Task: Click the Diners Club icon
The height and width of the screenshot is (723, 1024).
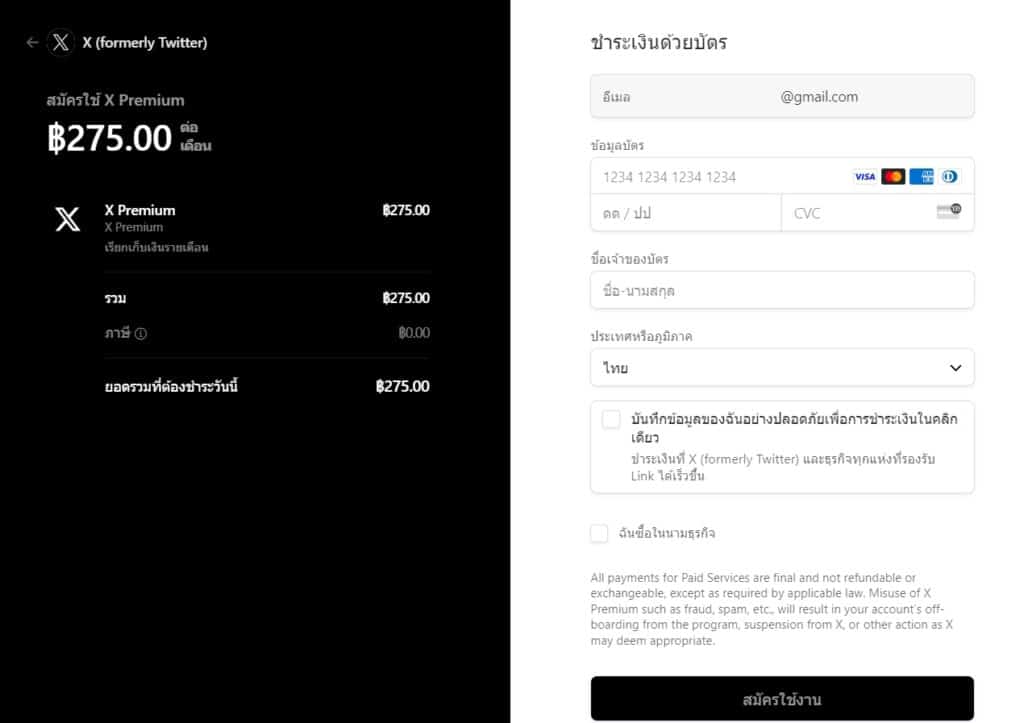Action: 949,177
